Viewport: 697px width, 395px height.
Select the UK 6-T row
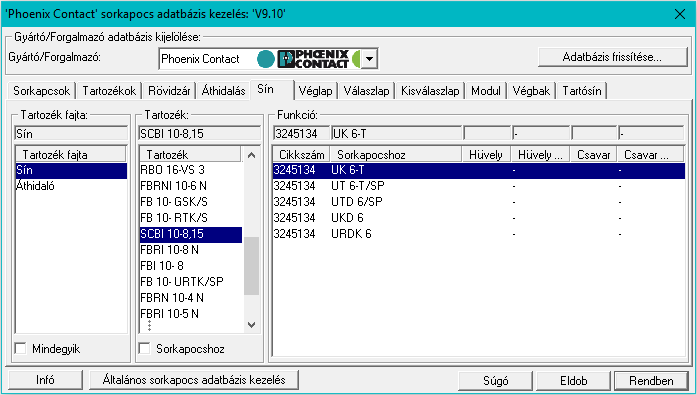pyautogui.click(x=479, y=170)
